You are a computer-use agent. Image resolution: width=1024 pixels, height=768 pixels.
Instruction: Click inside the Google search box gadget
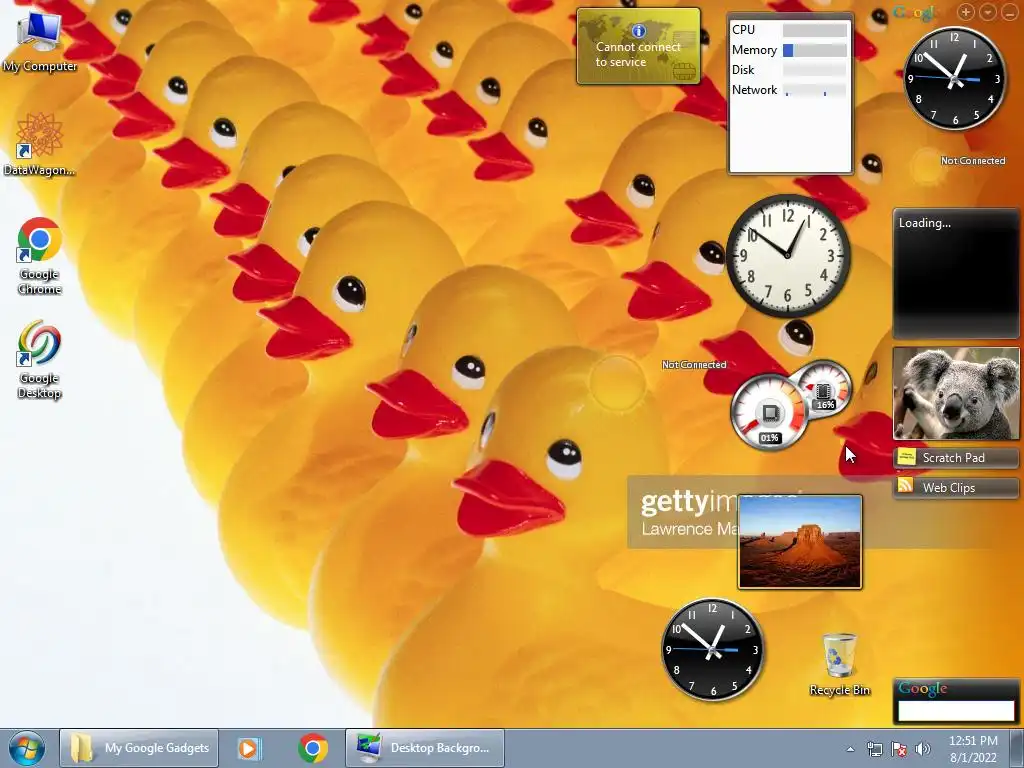pyautogui.click(x=956, y=711)
